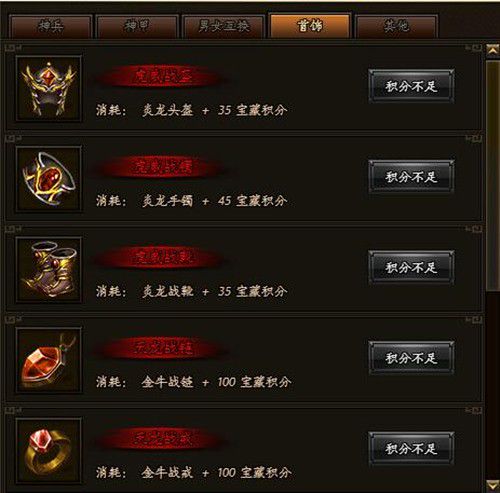The height and width of the screenshot is (493, 500).
Task: Click 积分不足 button for 金牛战链 row
Action: tap(411, 358)
